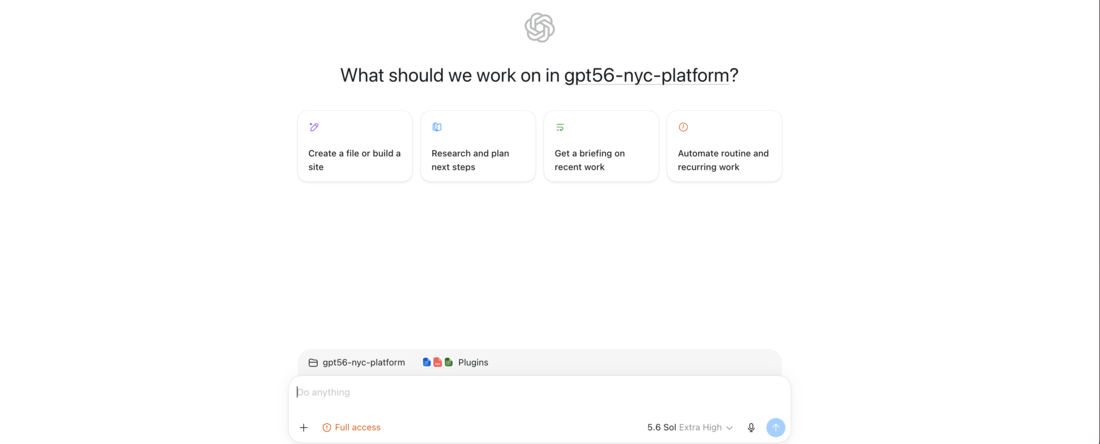Viewport: 1100px width, 444px height.
Task: Click the OpenAI logo at top
Action: pos(539,27)
